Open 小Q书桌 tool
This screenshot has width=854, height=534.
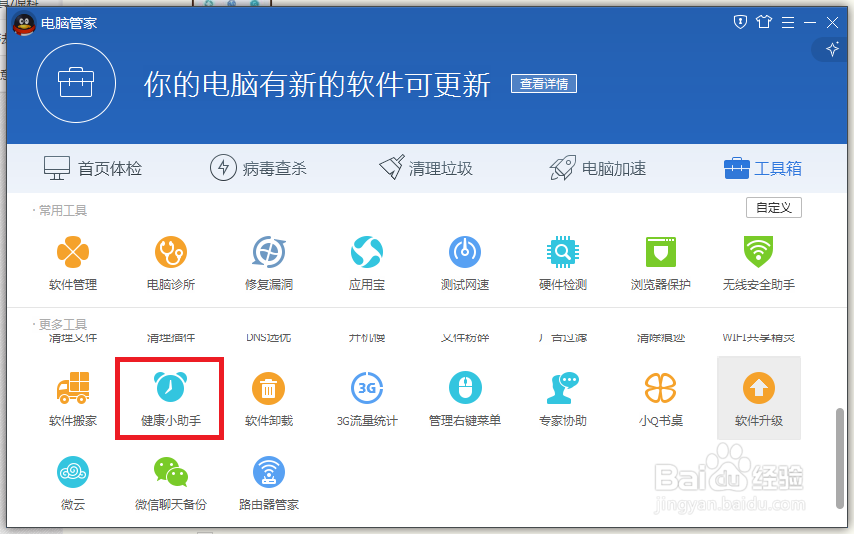pyautogui.click(x=661, y=399)
